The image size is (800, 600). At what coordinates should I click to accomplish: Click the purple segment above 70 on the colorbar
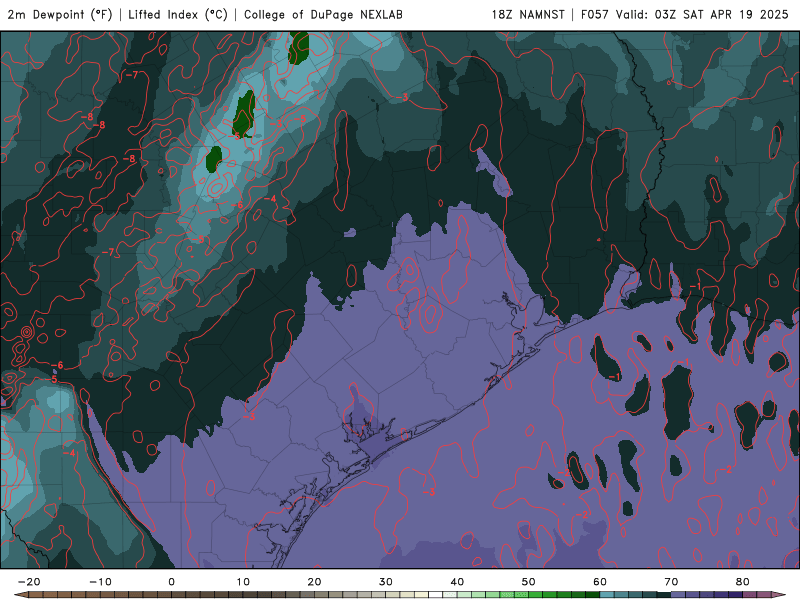coord(678,594)
